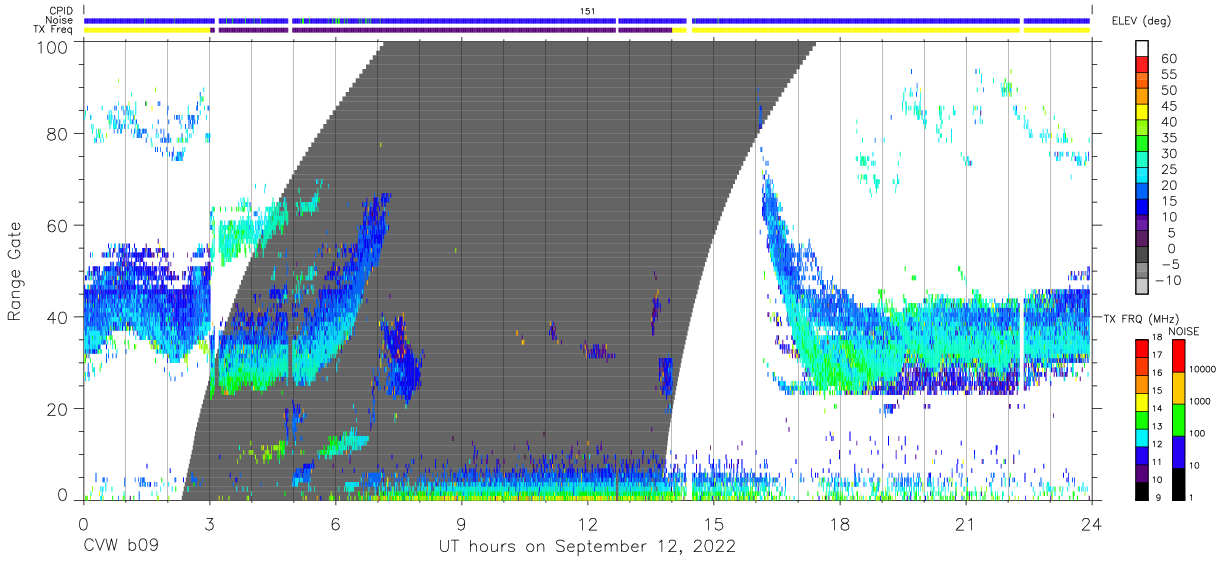Click the red block of the NOISE colorbar

tap(1178, 356)
